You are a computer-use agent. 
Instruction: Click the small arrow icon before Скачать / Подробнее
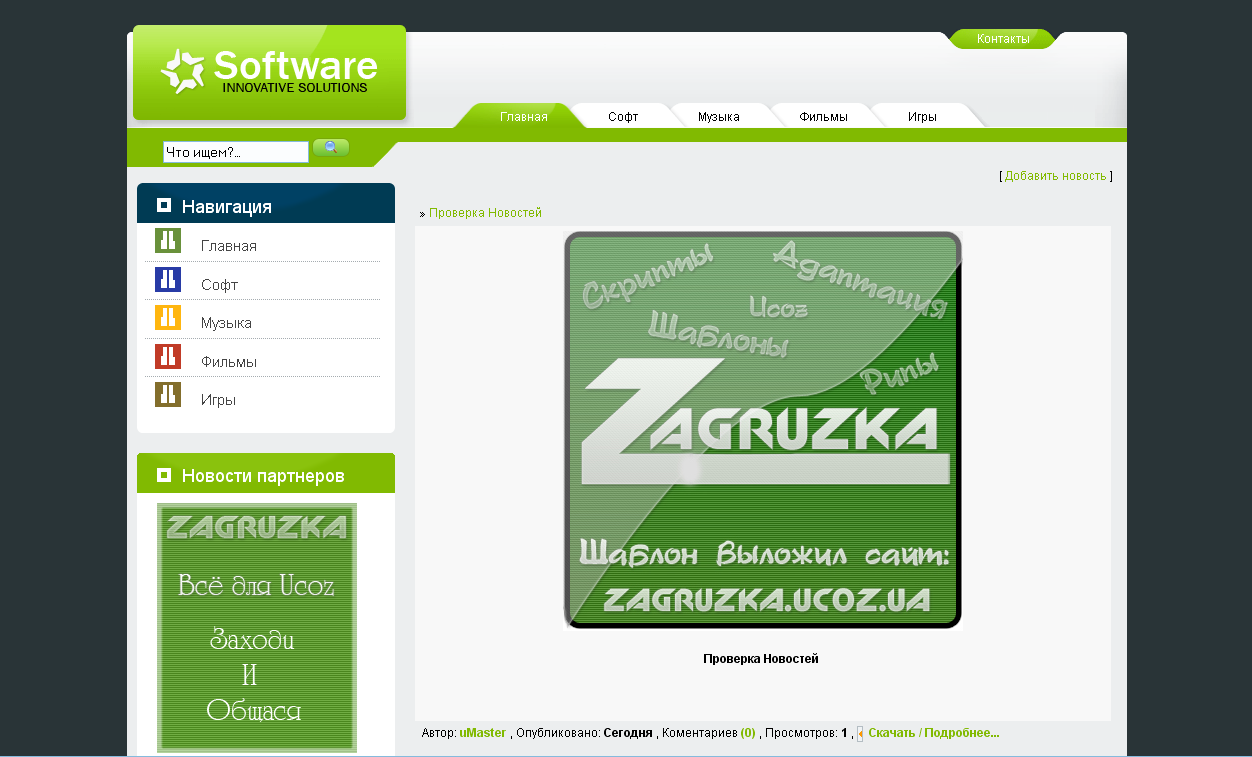(x=860, y=734)
